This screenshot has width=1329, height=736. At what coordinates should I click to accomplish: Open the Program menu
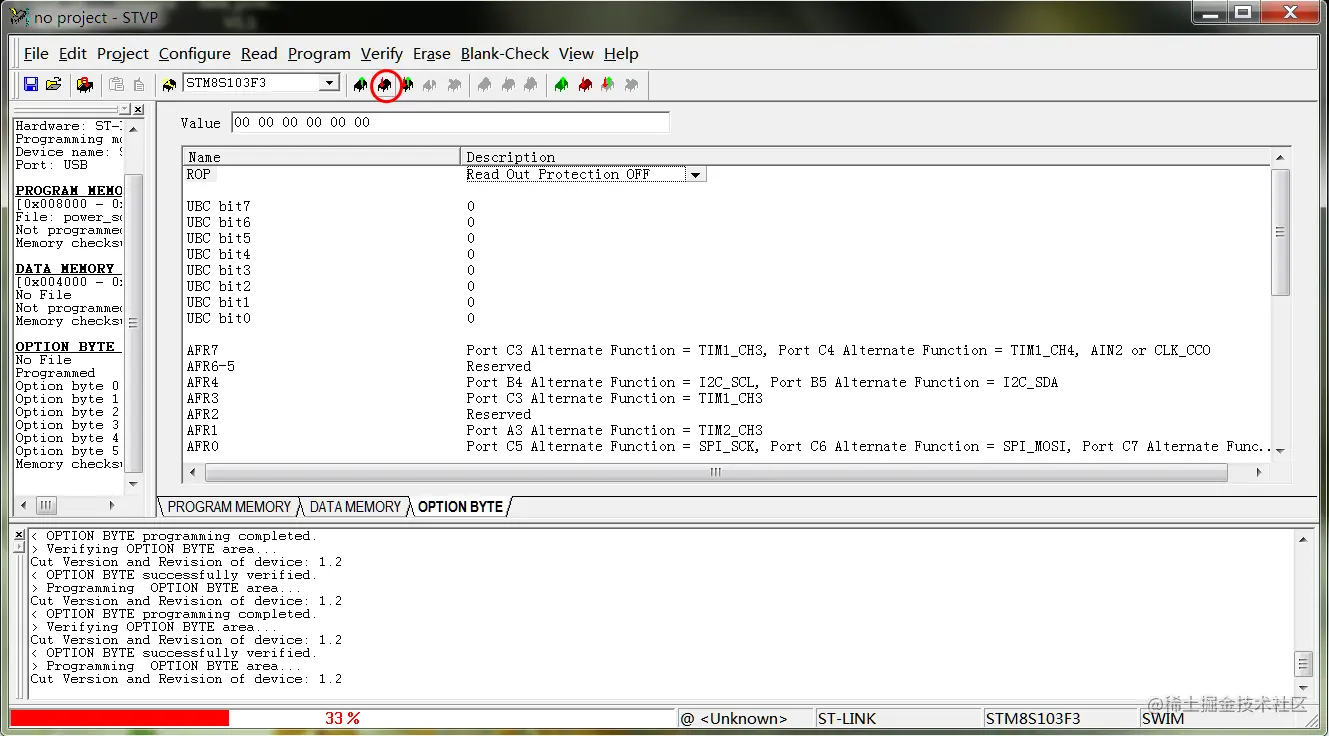(319, 54)
